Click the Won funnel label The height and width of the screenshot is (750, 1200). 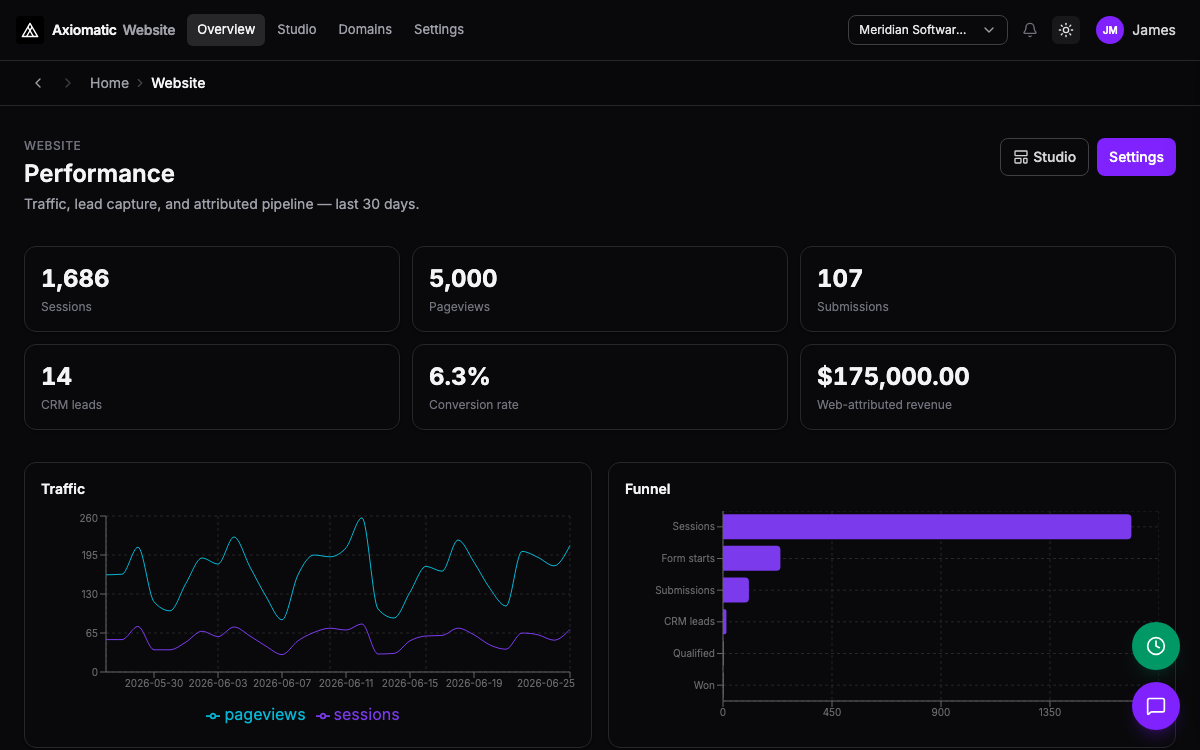[x=705, y=685]
